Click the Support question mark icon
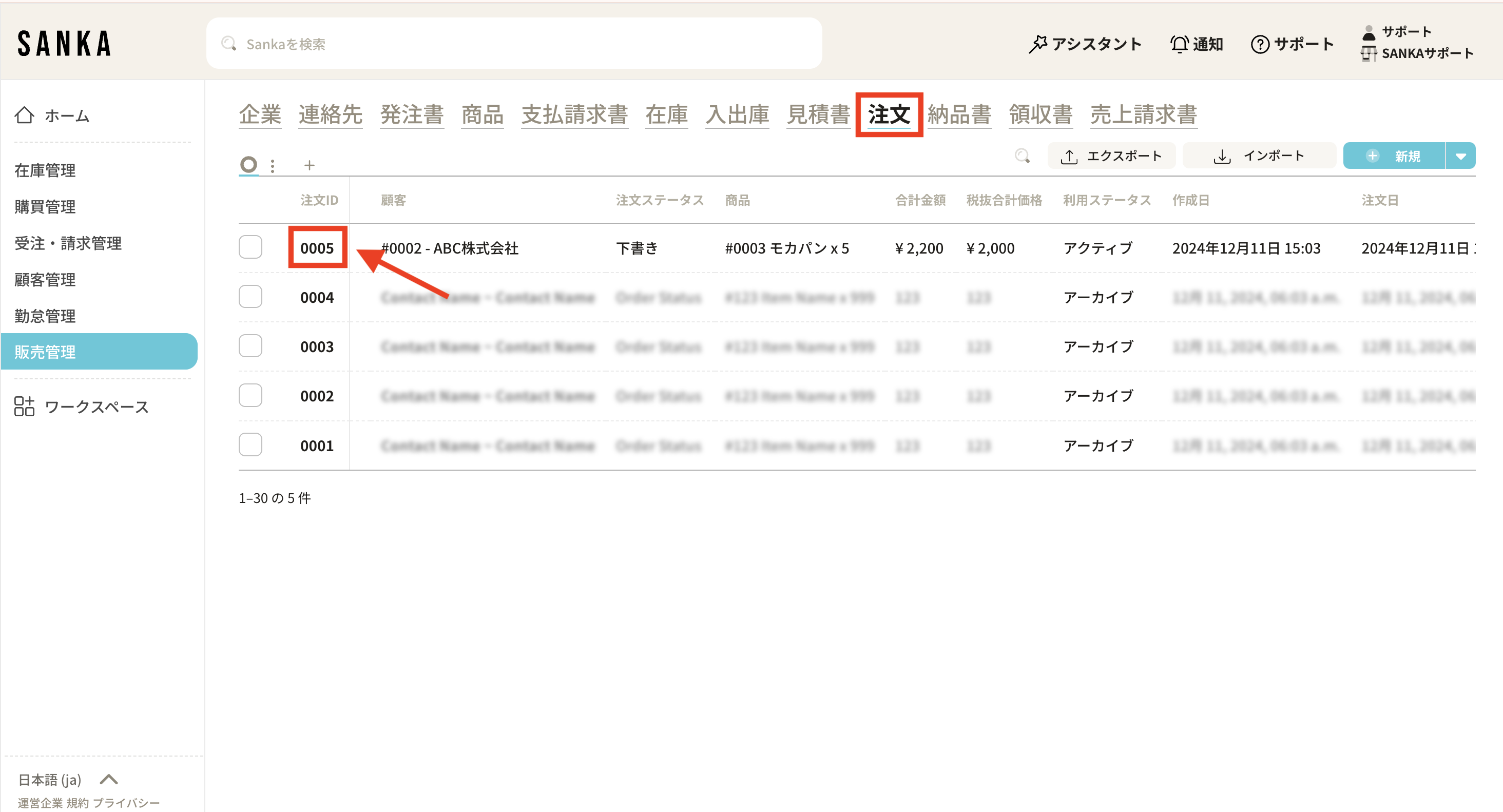This screenshot has height=812, width=1503. coord(1260,44)
